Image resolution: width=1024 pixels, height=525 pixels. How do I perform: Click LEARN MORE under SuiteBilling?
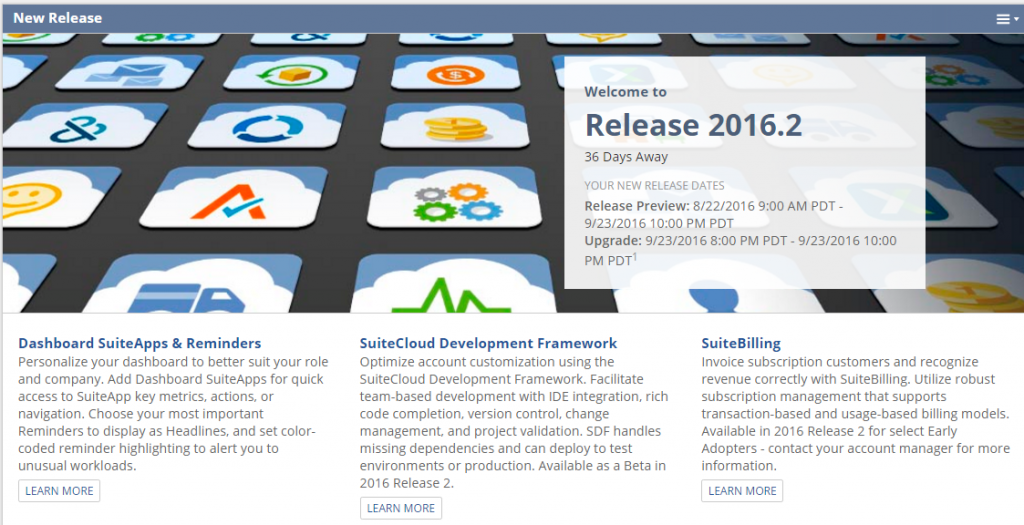click(743, 491)
